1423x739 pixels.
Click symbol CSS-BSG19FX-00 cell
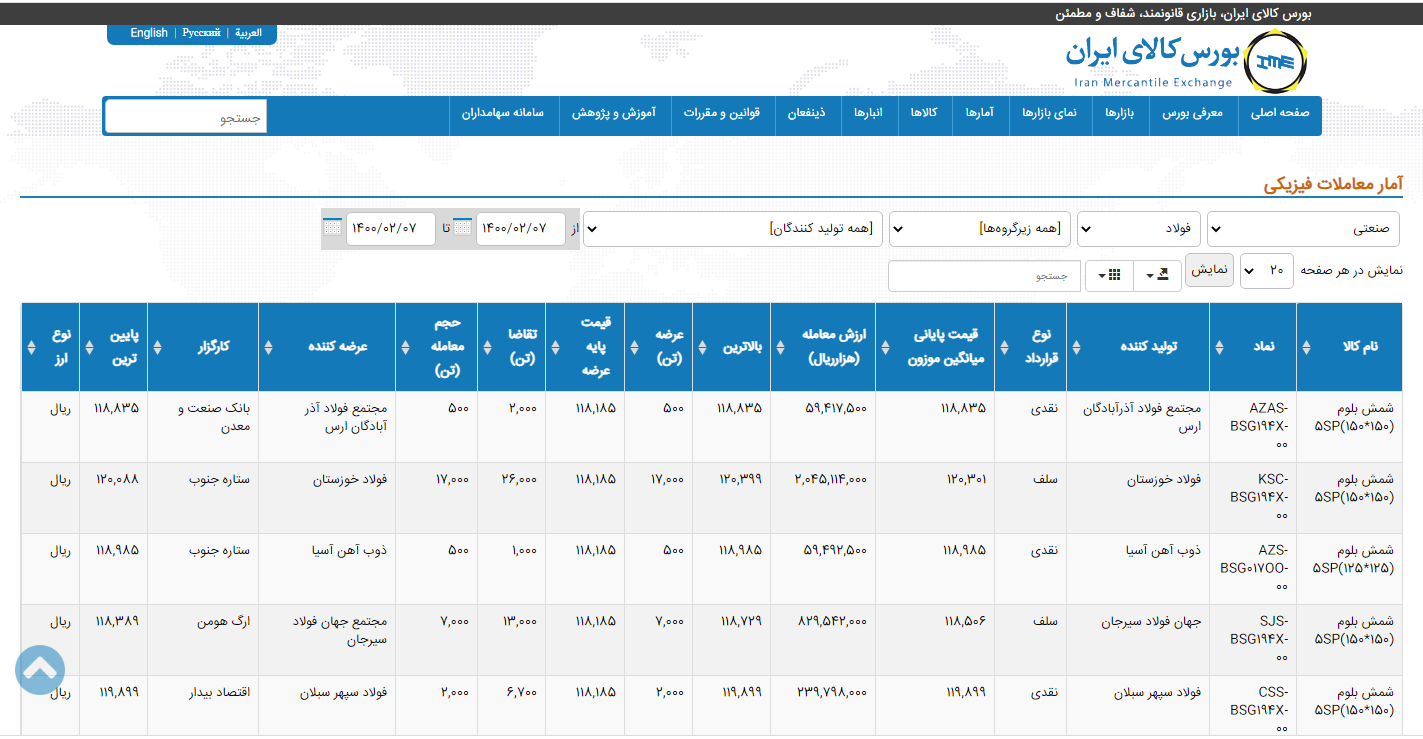(1253, 708)
